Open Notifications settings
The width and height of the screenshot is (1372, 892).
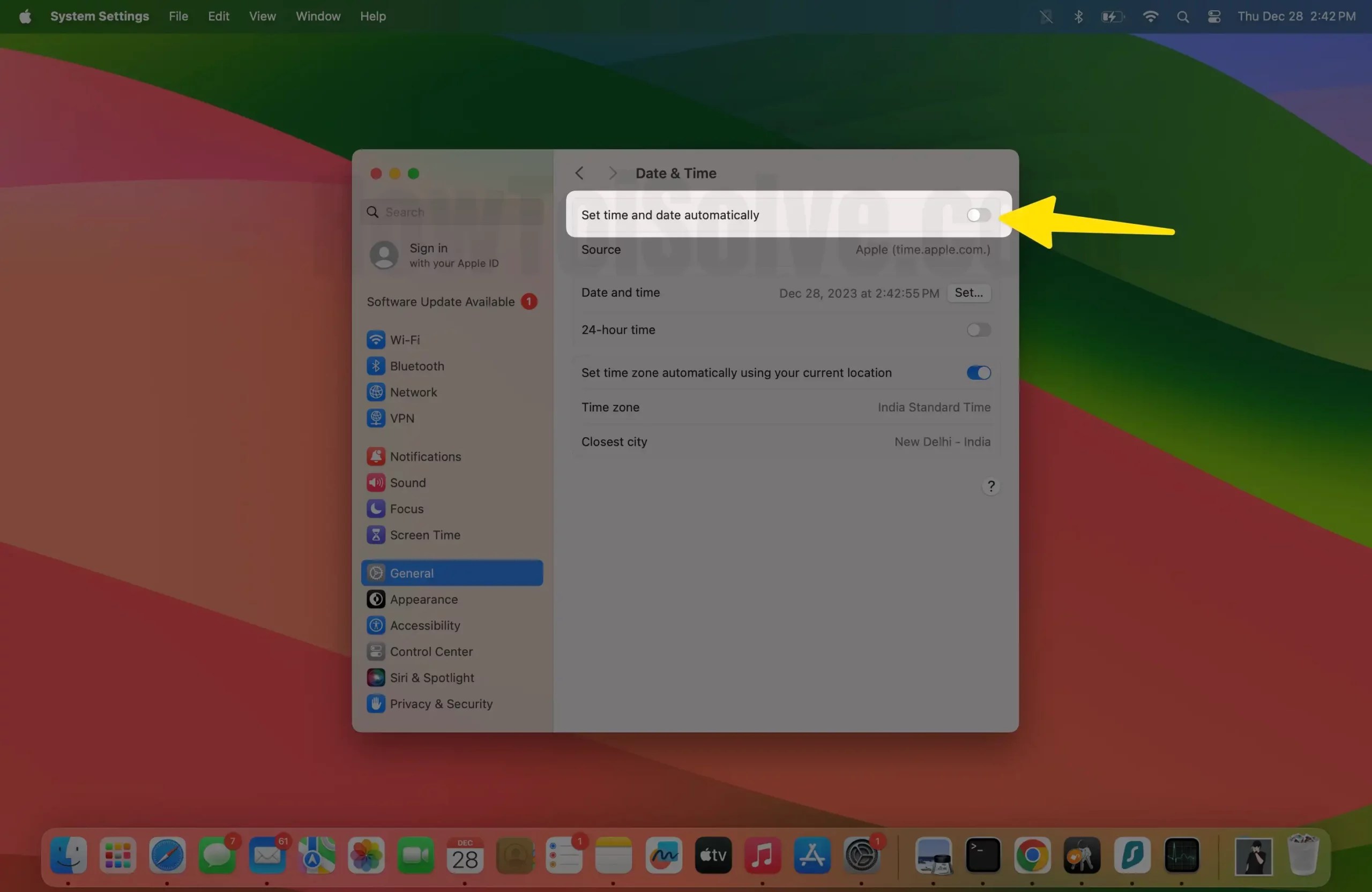(x=426, y=456)
